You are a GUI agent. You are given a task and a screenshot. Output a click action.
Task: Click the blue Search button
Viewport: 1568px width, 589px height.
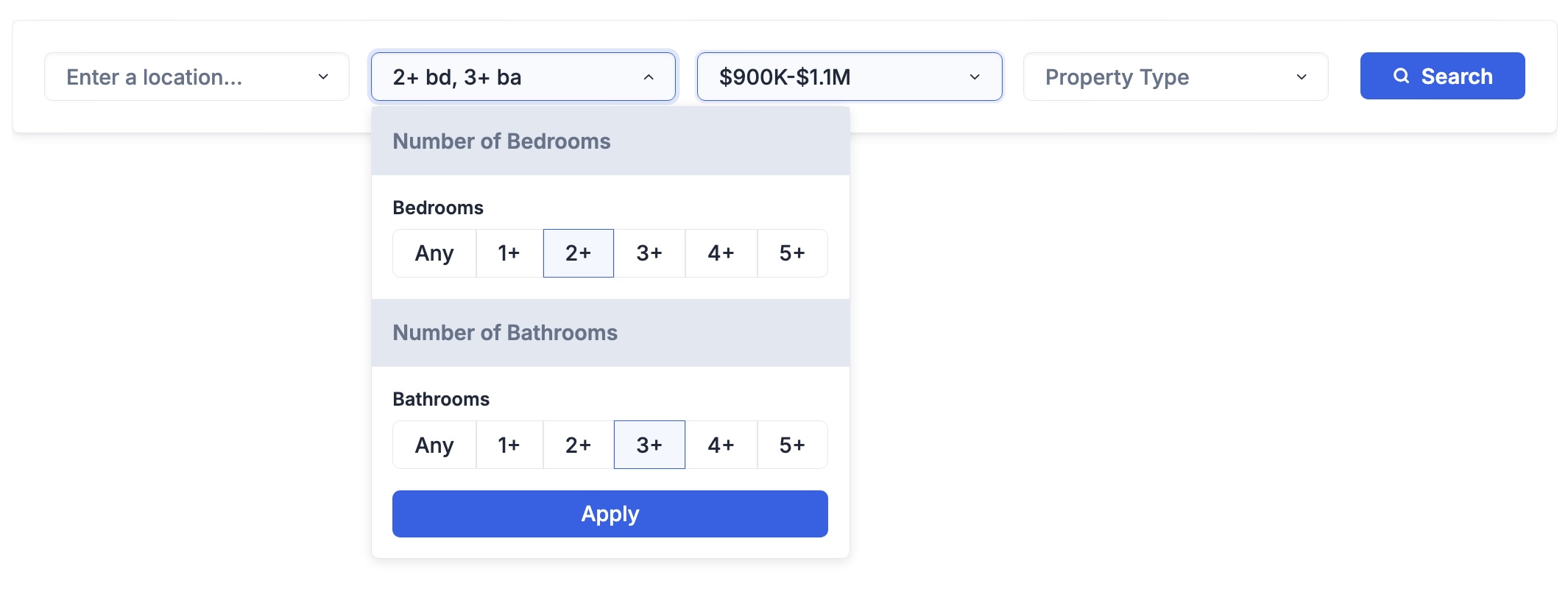click(1442, 76)
